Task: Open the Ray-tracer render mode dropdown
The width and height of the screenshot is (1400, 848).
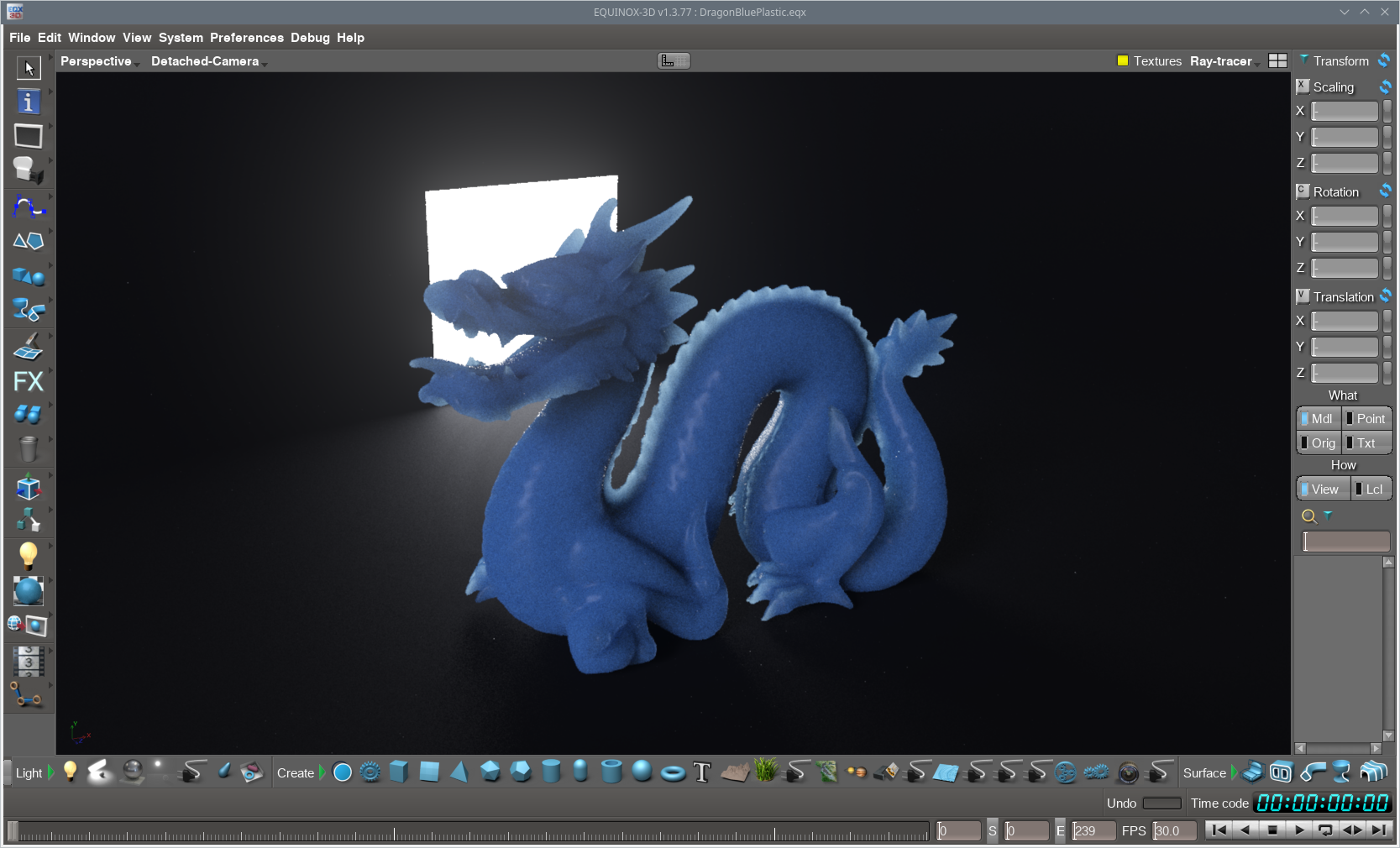Action: 1223,61
